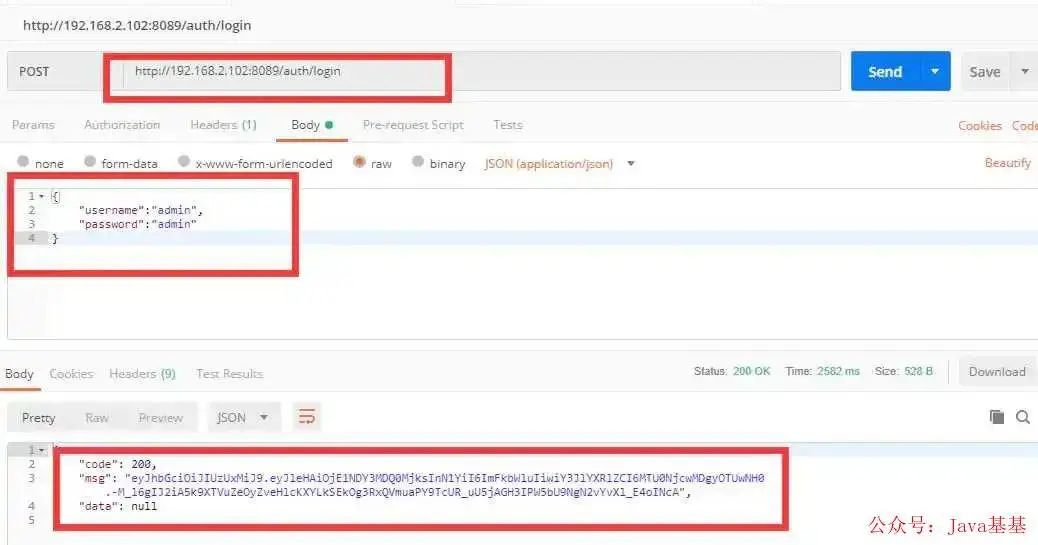Click the "code": 200 response line
The width and height of the screenshot is (1038, 545).
(x=117, y=464)
